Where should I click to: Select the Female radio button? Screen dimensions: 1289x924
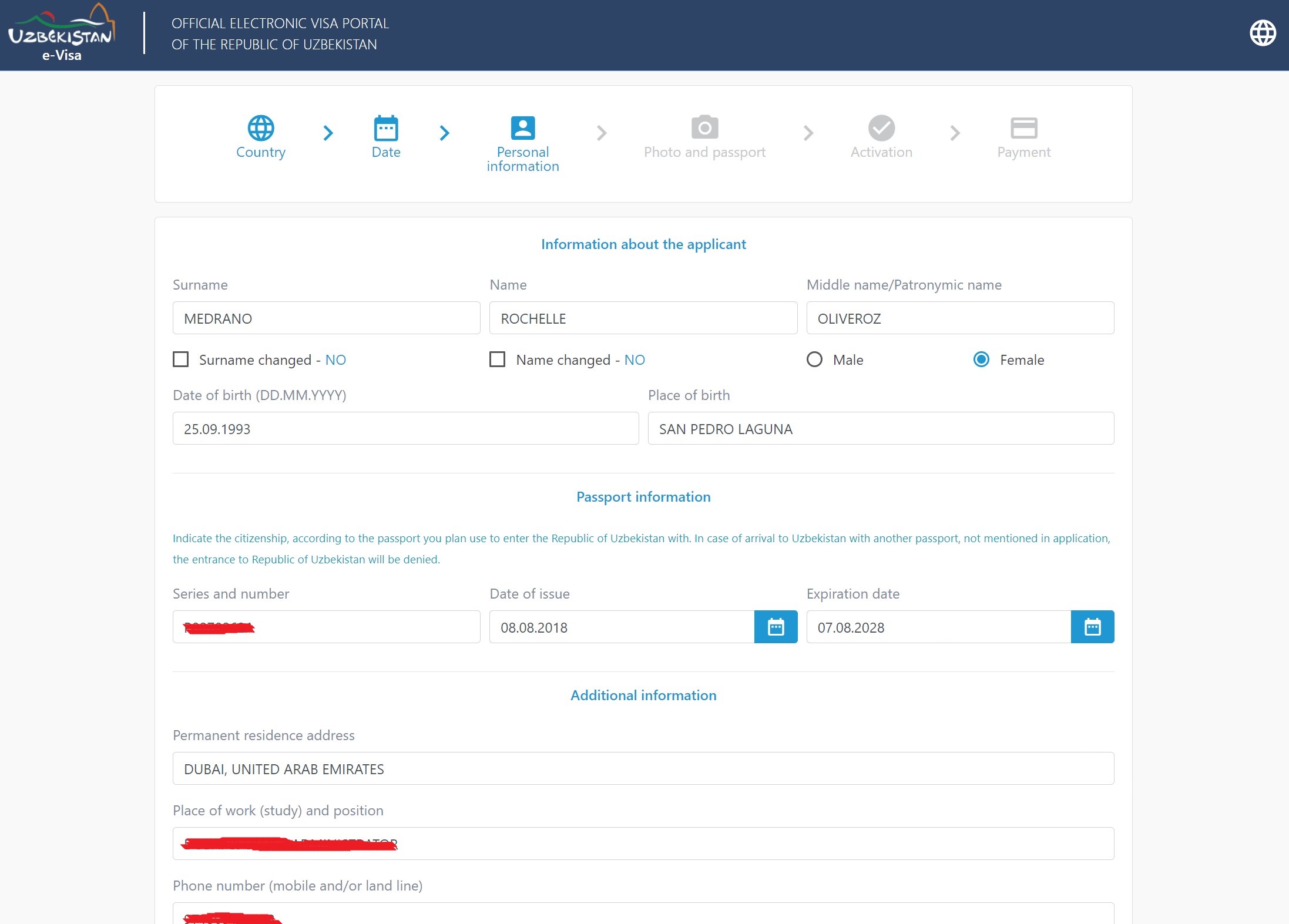coord(981,359)
